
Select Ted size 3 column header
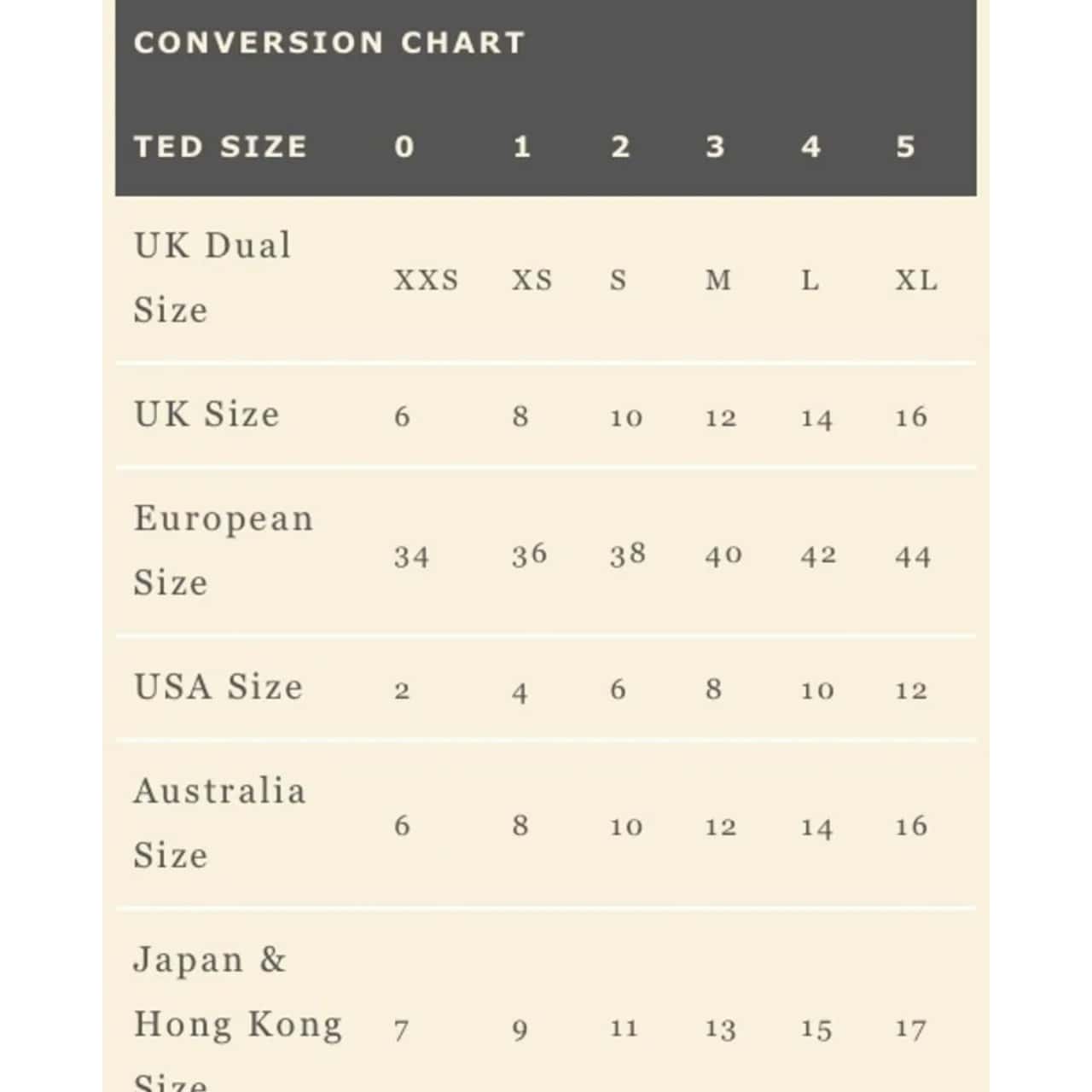coord(715,147)
